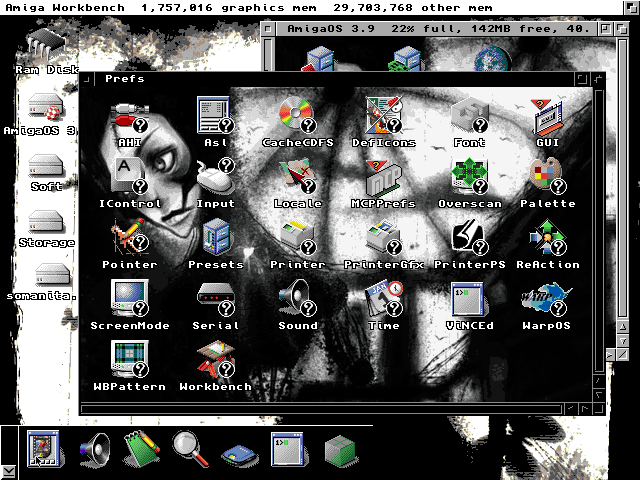Image resolution: width=640 pixels, height=480 pixels.
Task: Open the MCPPrefs icon
Action: point(384,178)
